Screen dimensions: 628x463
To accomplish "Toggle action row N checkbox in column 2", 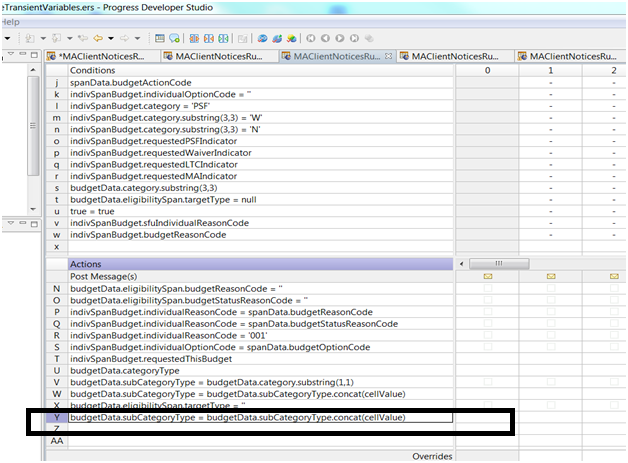I will click(614, 288).
